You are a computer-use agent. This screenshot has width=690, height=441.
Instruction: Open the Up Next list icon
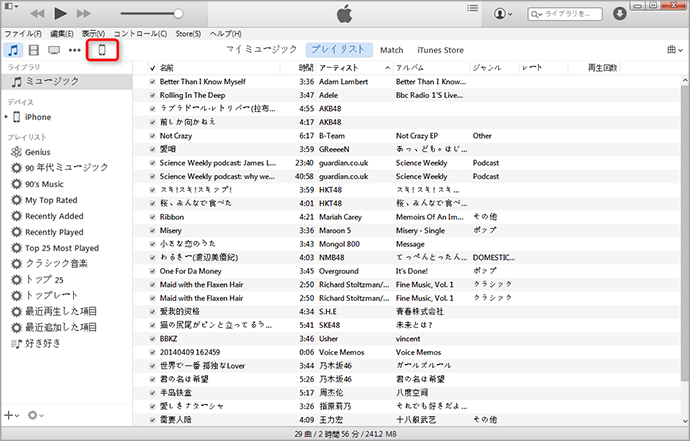pos(472,8)
